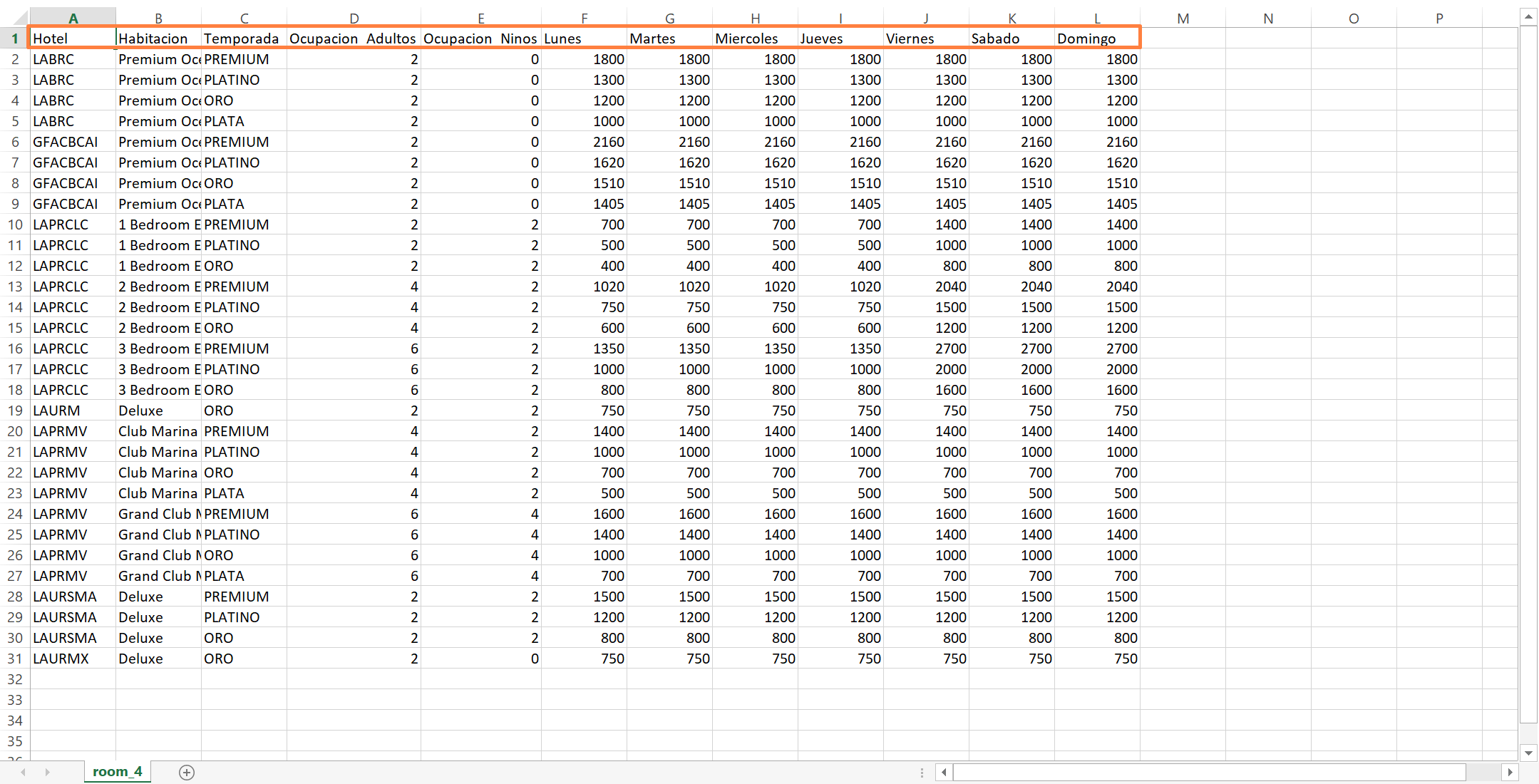Select column A header

click(73, 19)
